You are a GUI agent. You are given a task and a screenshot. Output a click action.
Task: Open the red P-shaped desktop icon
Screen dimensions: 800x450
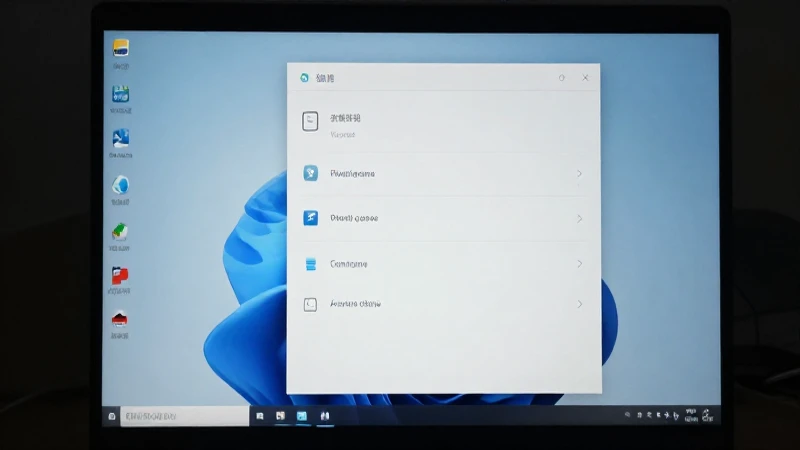120,276
